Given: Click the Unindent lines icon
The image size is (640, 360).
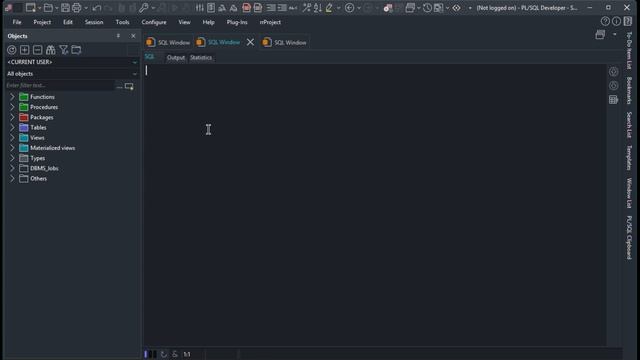Looking at the screenshot, I should (x=282, y=8).
